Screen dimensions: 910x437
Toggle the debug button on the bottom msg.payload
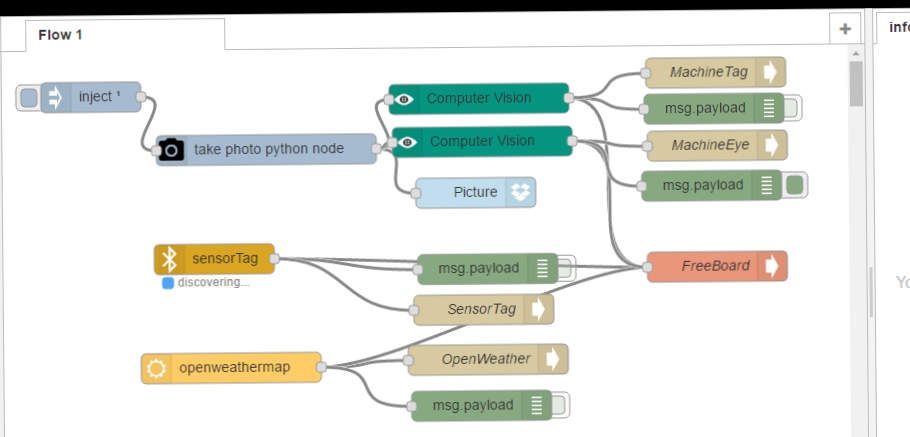(560, 405)
